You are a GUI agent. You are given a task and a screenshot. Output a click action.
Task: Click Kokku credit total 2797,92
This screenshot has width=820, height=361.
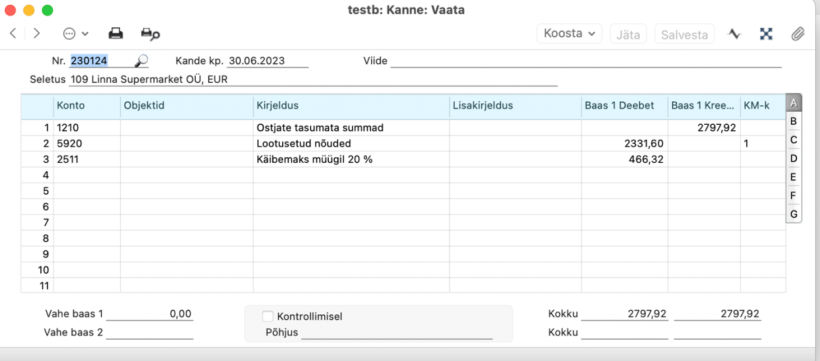pos(718,314)
